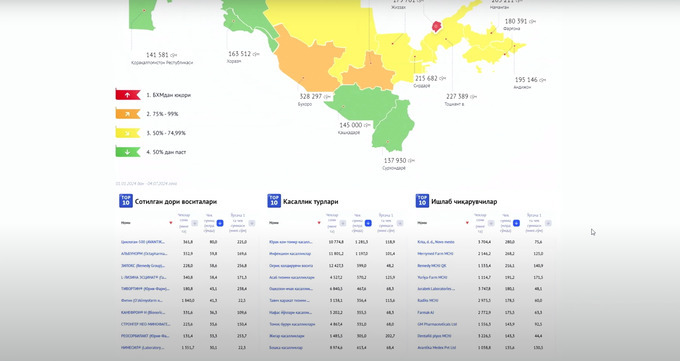Sort Касаллик турлари by average check sum
Image resolution: width=680 pixels, height=361 pixels.
click(400, 223)
